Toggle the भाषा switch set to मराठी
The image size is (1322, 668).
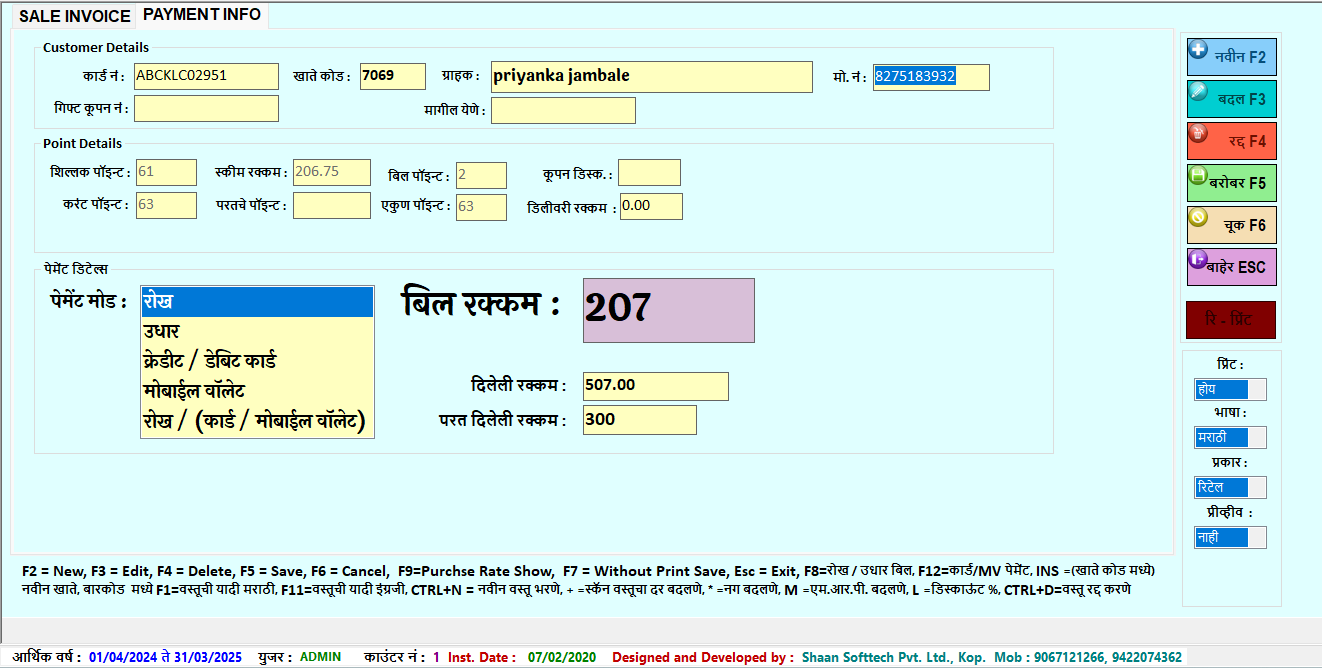[1230, 437]
